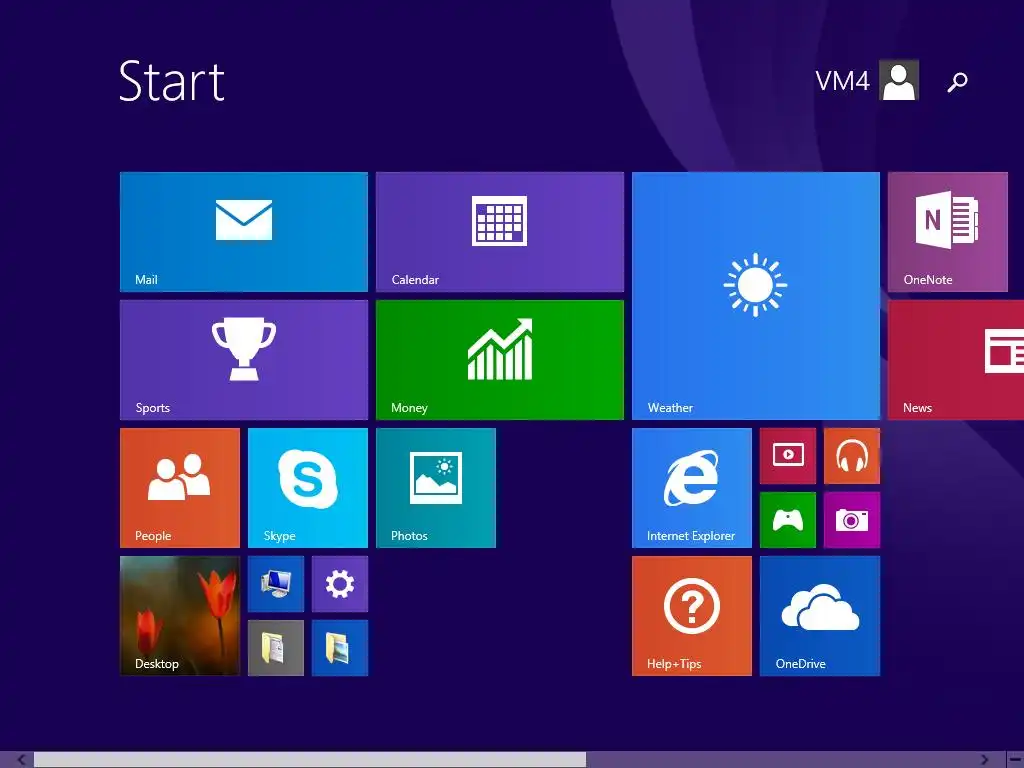Open the This PC computer tile
1024x768 pixels.
(x=276, y=584)
